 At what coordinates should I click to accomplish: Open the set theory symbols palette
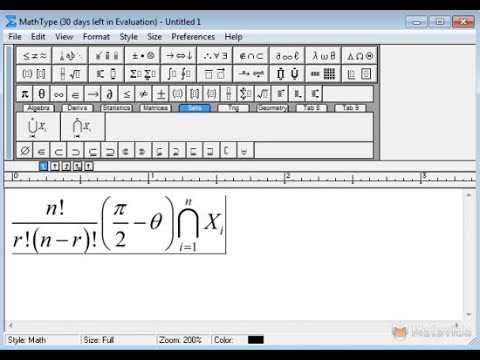pos(251,56)
